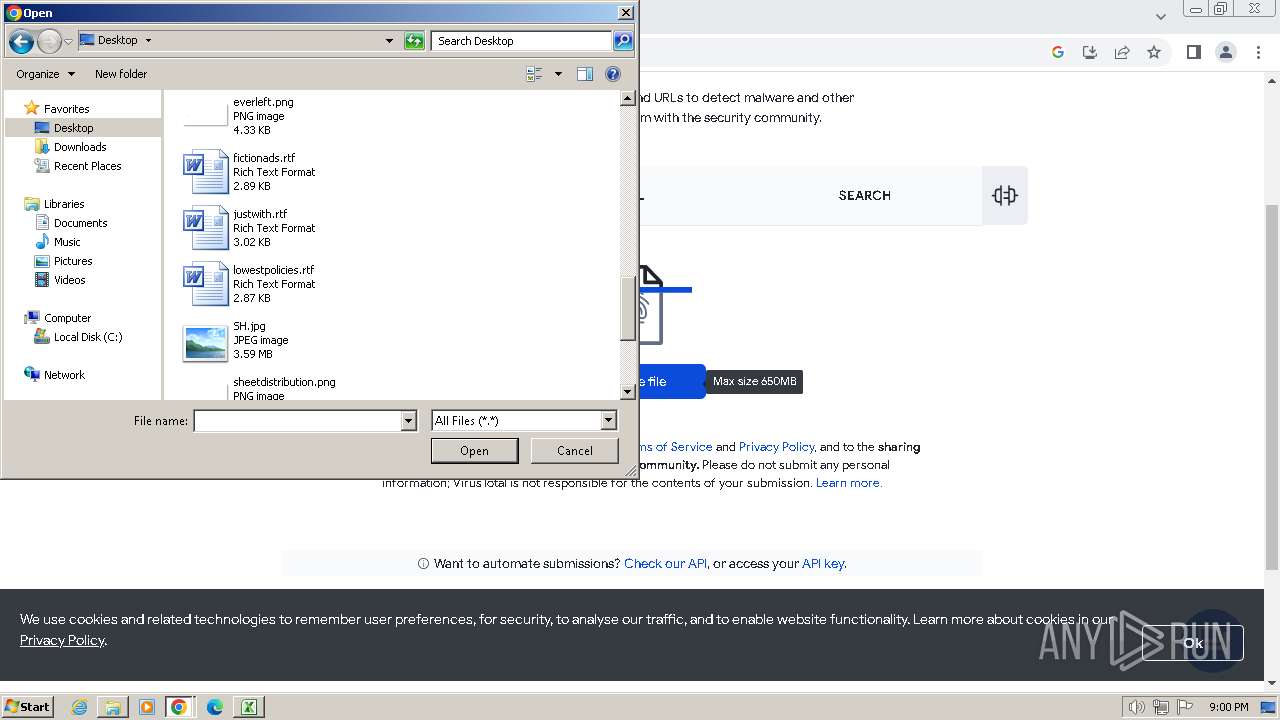Viewport: 1280px width, 720px height.
Task: Select Recent Places in navigation pane
Action: 88,166
